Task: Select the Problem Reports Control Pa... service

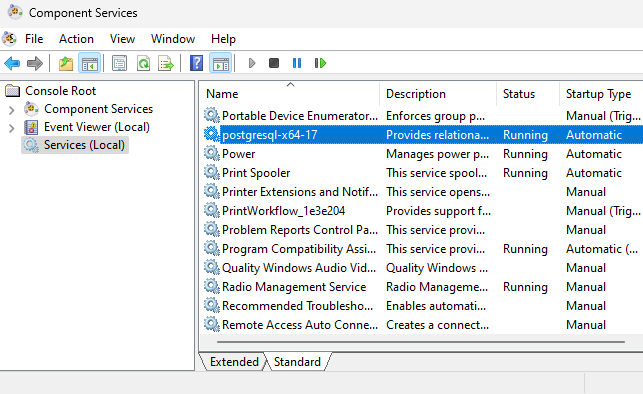Action: coord(300,230)
